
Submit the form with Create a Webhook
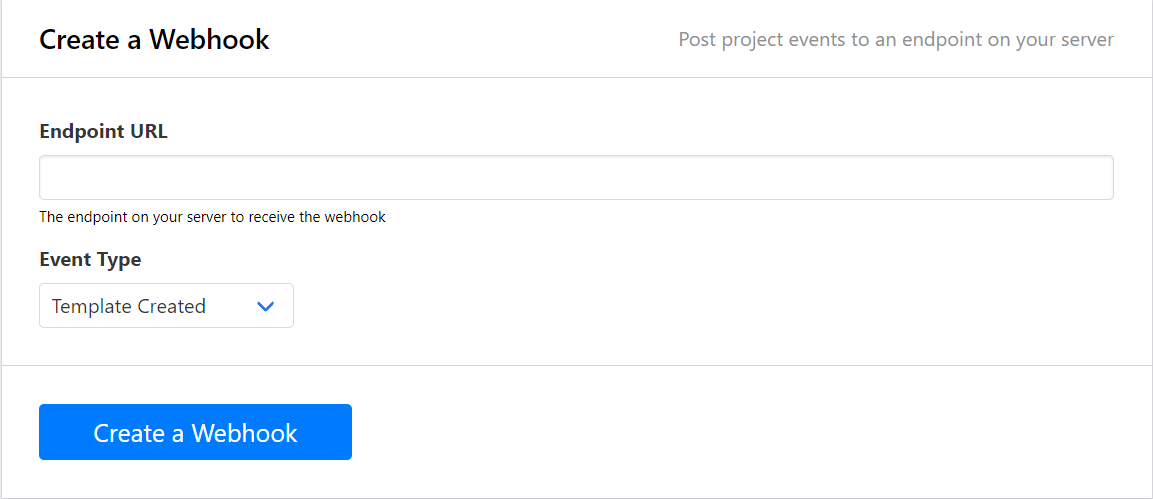tap(195, 432)
